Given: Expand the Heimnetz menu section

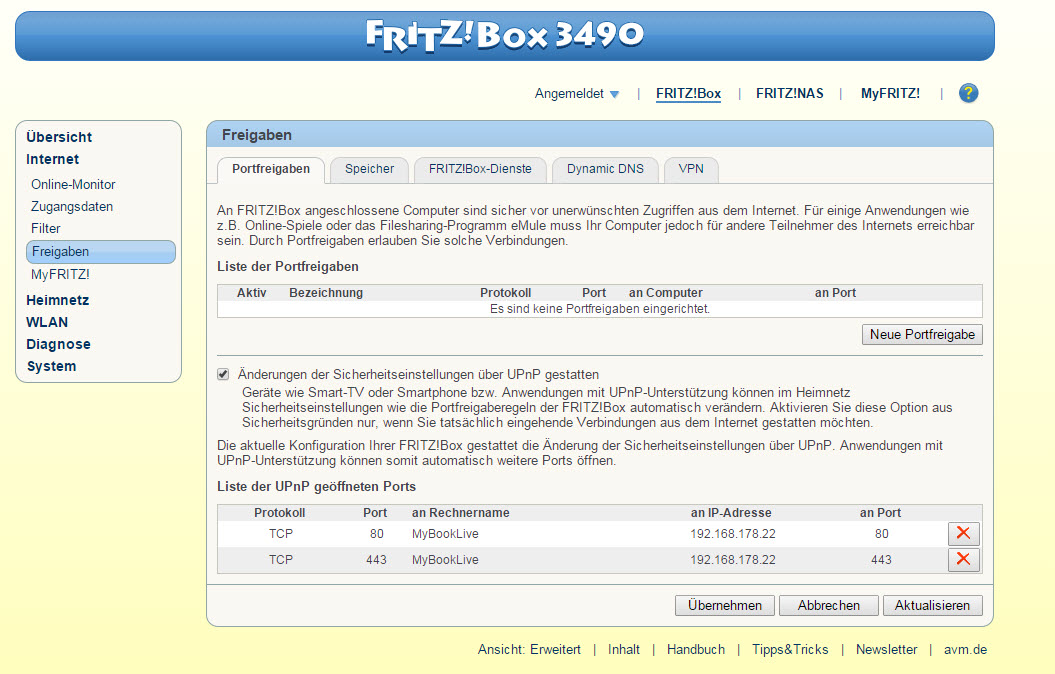Looking at the screenshot, I should click(57, 300).
